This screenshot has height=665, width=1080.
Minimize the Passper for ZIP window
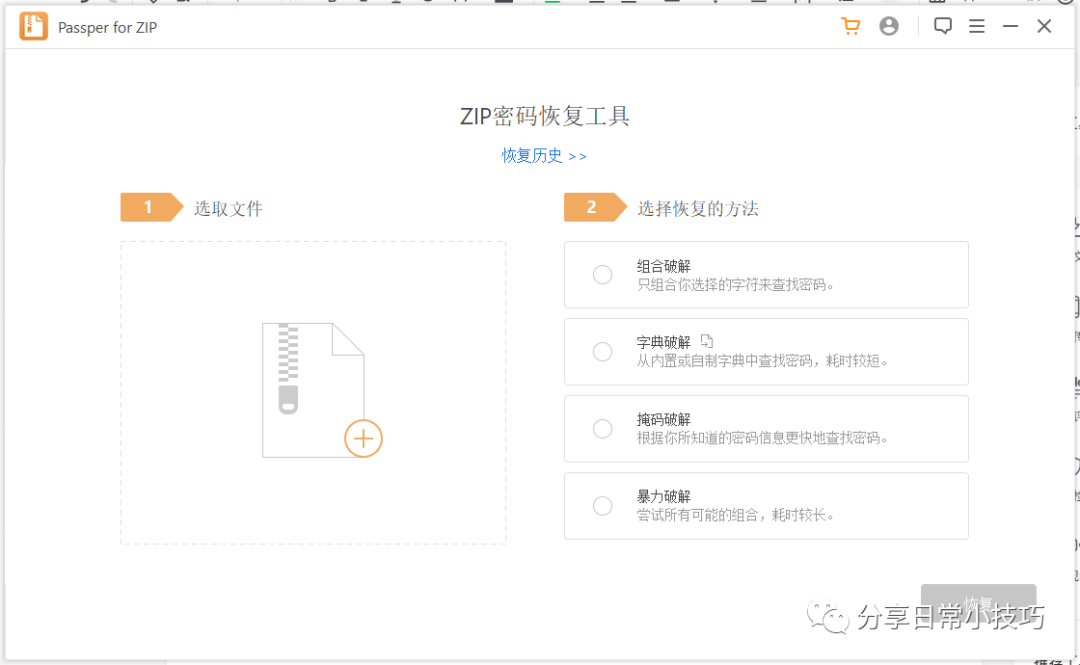click(x=1010, y=26)
